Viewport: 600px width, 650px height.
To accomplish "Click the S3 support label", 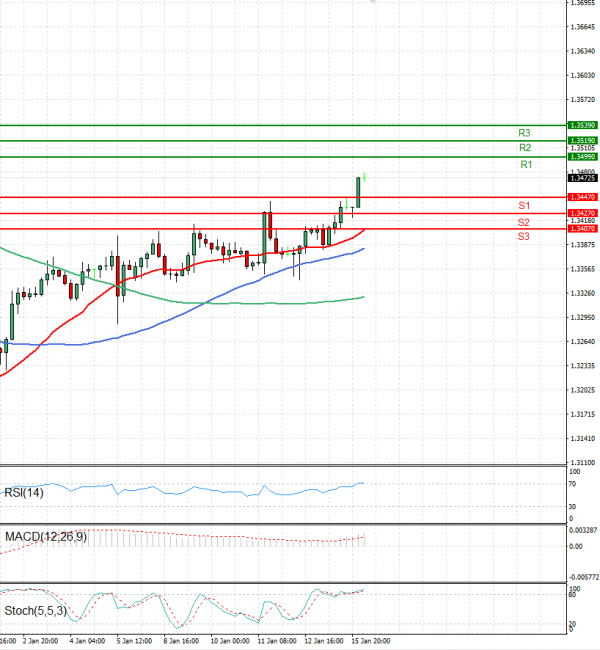I will (x=523, y=237).
